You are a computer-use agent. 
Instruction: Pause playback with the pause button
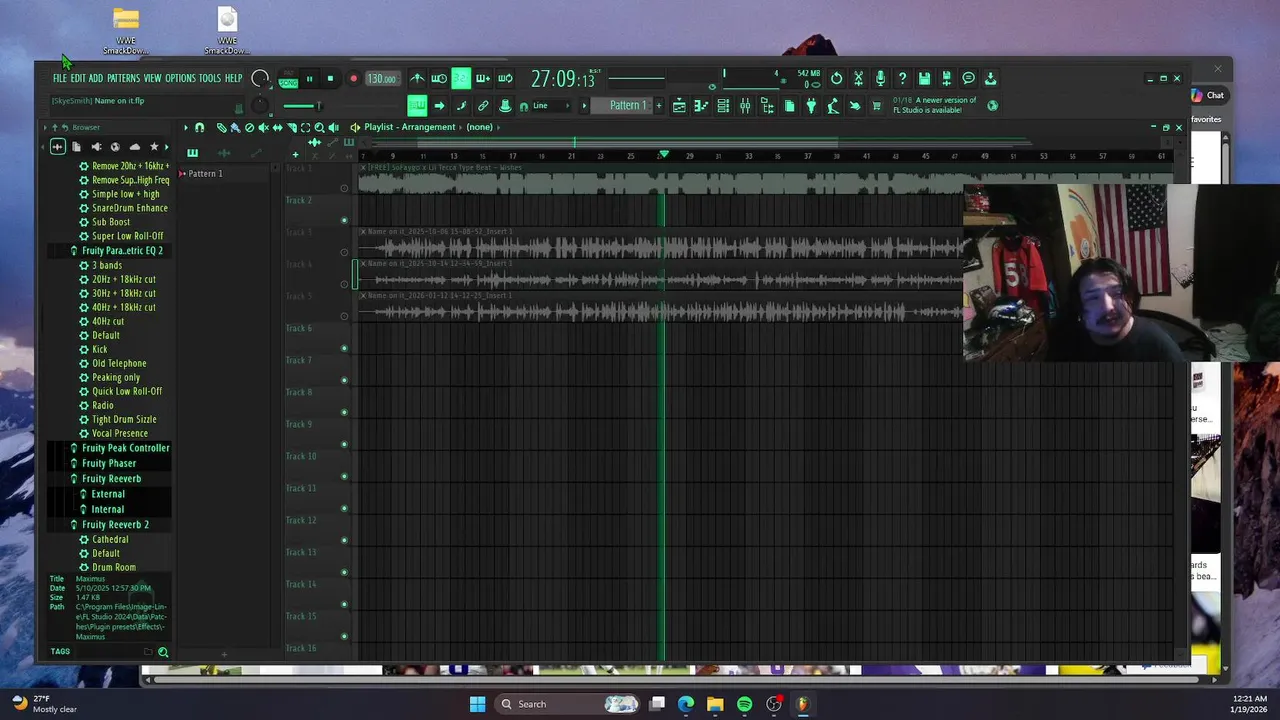click(309, 78)
